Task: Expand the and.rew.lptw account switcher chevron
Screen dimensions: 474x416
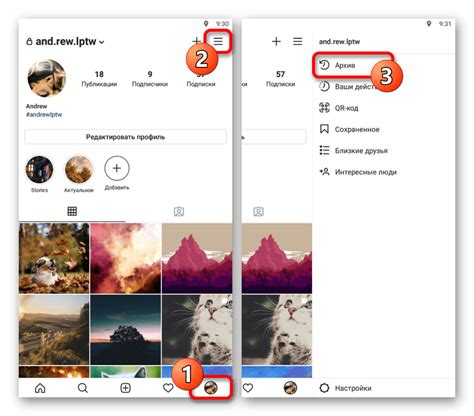Action: (102, 42)
